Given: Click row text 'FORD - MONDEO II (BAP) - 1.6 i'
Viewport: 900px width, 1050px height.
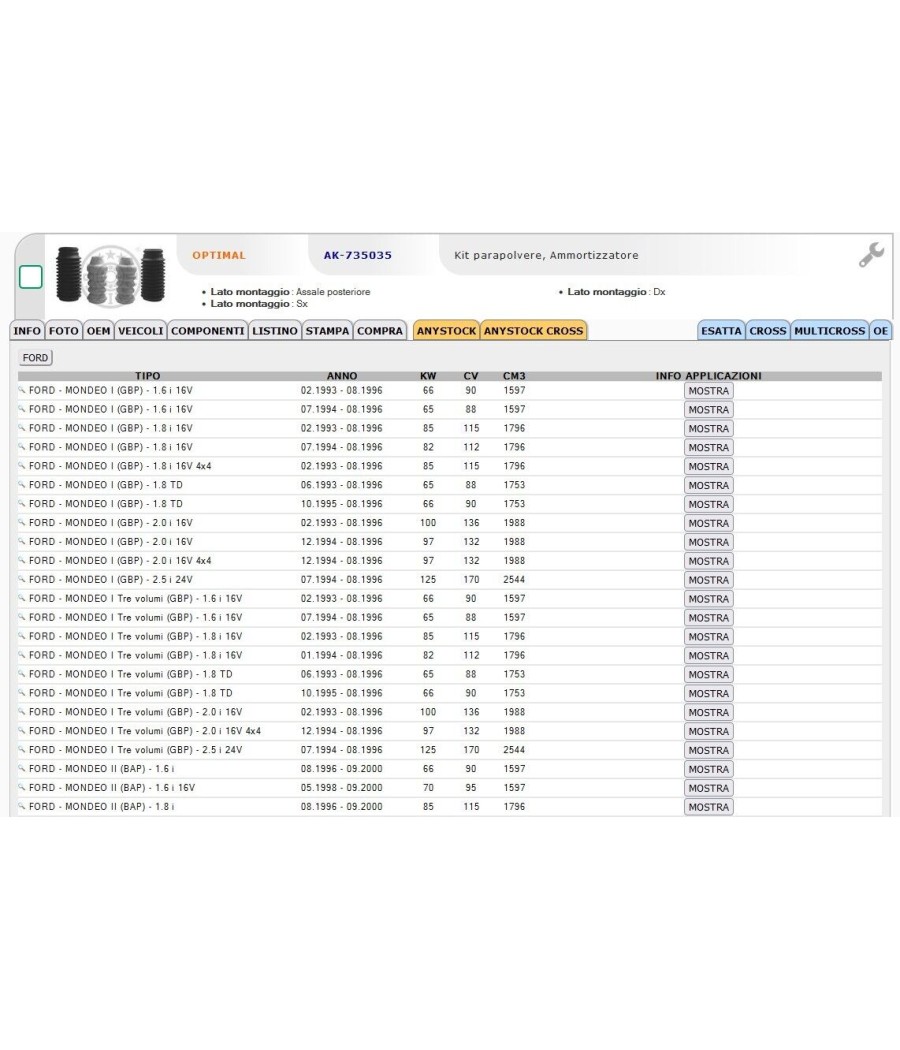Looking at the screenshot, I should point(101,769).
